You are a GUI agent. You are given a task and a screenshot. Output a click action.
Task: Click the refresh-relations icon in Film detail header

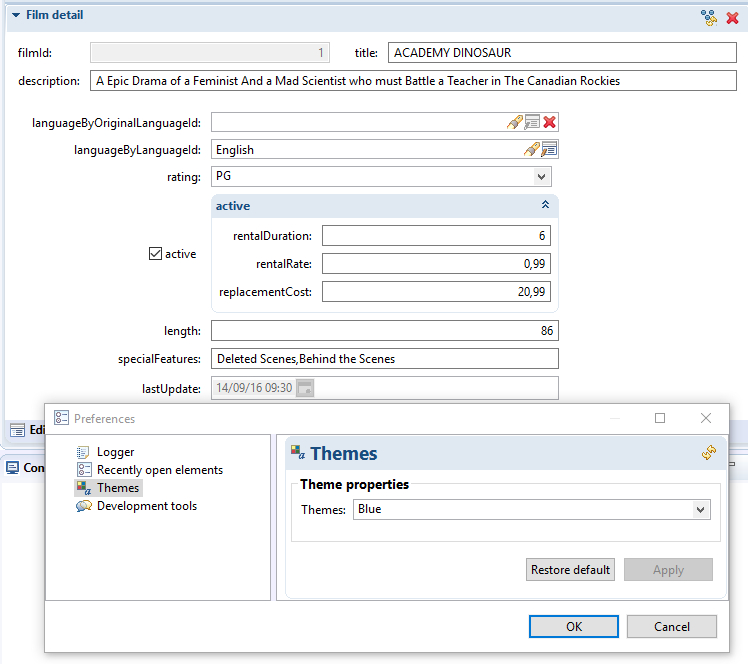pos(709,17)
